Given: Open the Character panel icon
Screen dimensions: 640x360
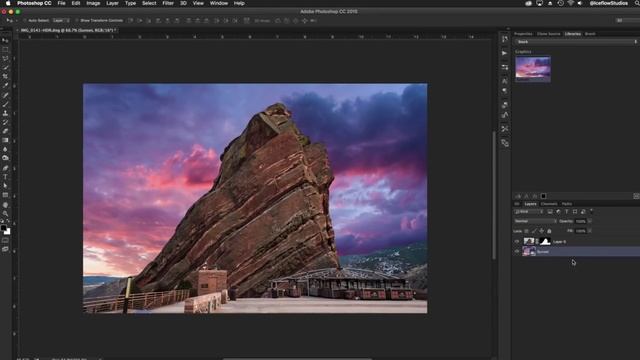Looking at the screenshot, I should (505, 81).
